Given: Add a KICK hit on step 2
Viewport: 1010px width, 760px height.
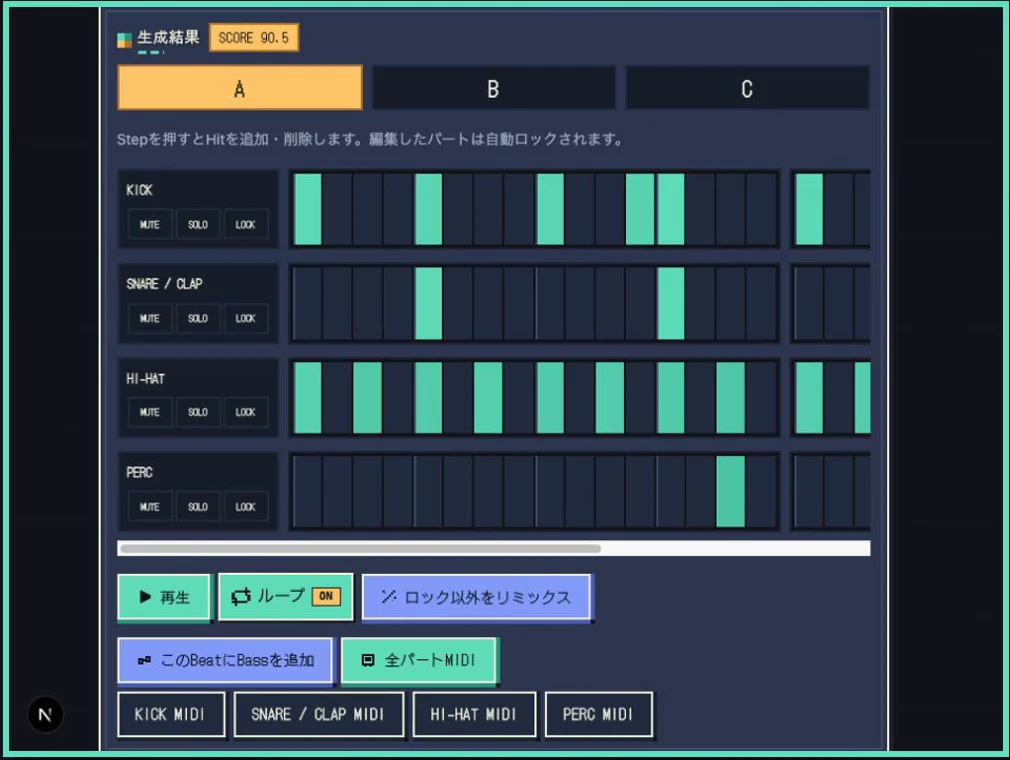Looking at the screenshot, I should 338,209.
